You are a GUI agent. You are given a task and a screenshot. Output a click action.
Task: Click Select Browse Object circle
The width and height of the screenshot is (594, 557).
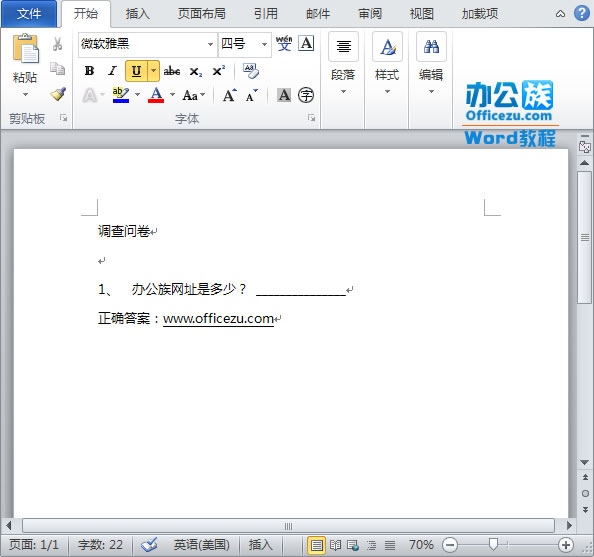585,493
